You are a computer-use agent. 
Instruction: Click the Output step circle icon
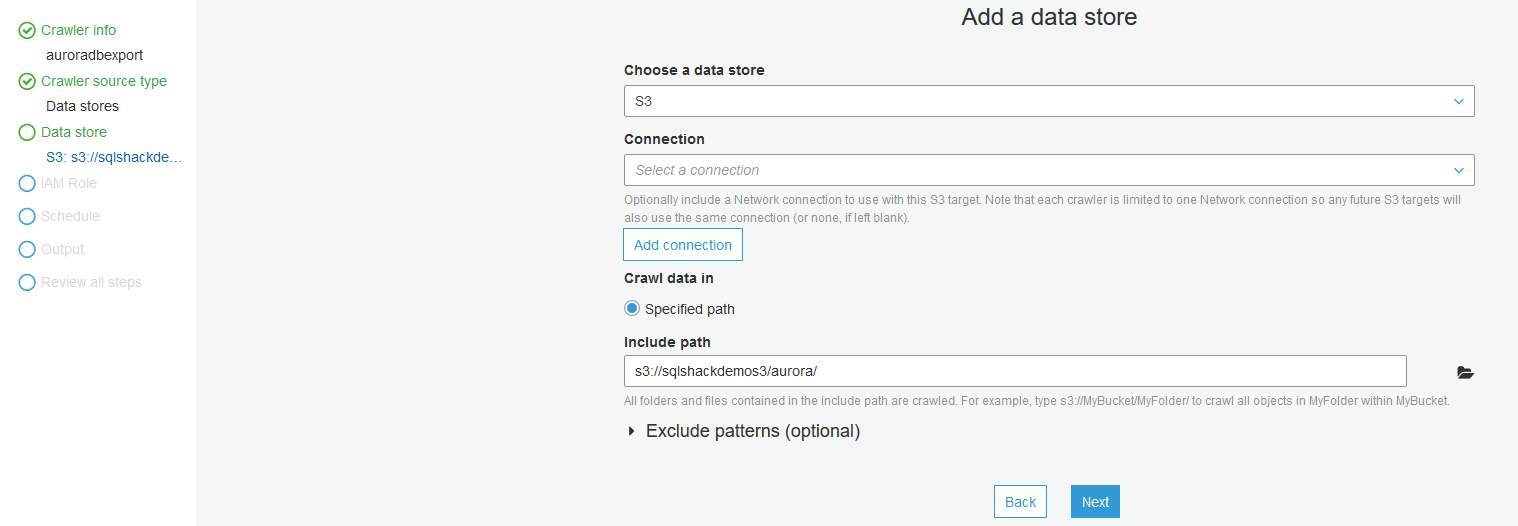[27, 250]
